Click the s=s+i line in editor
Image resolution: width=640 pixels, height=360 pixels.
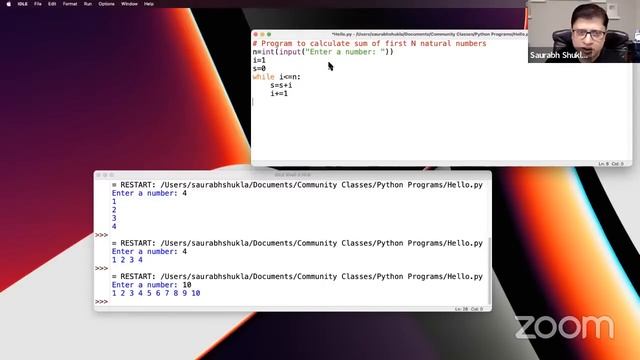click(281, 85)
